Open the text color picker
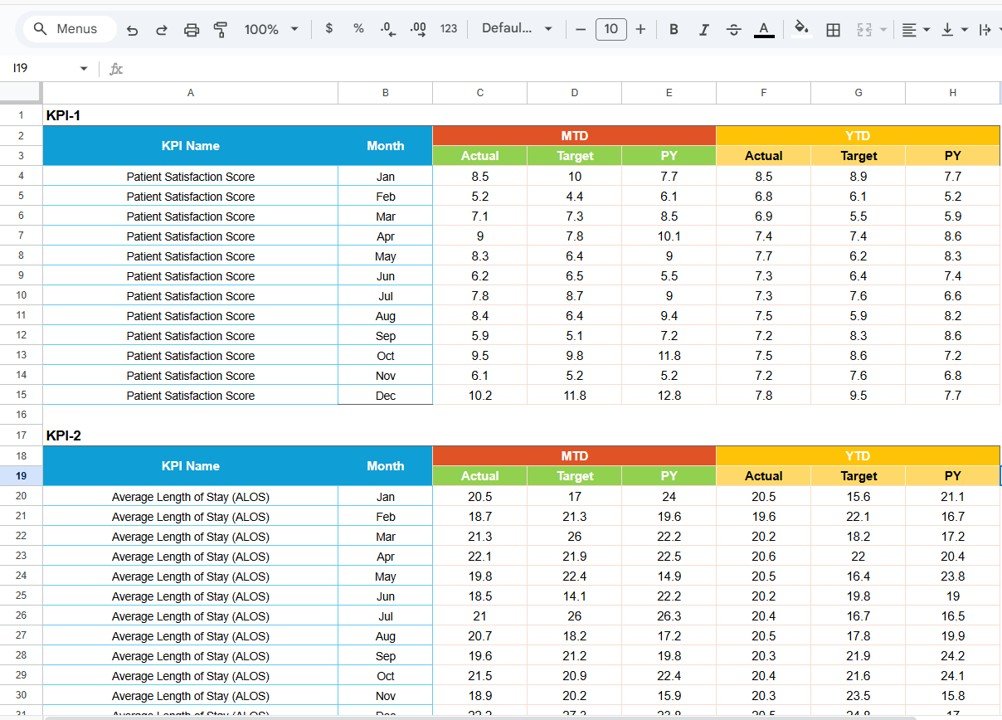This screenshot has height=720, width=1002. point(763,29)
